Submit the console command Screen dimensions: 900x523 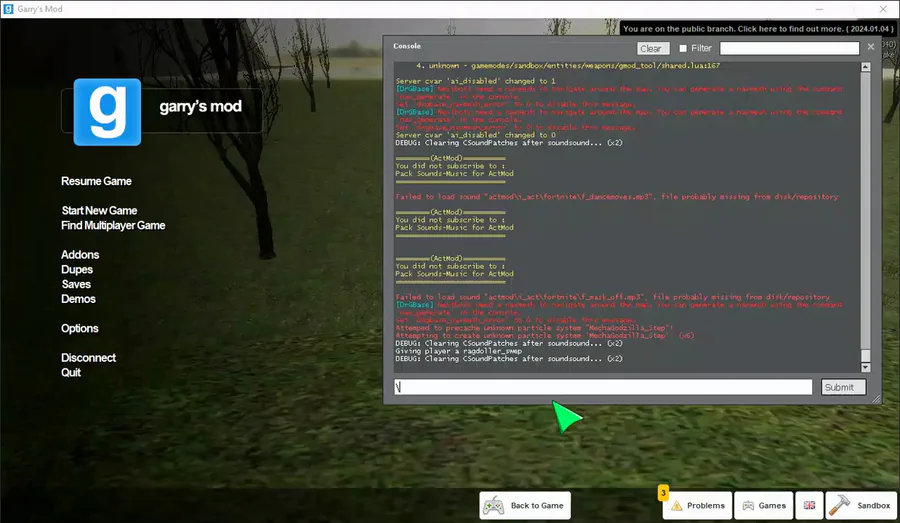click(x=843, y=388)
